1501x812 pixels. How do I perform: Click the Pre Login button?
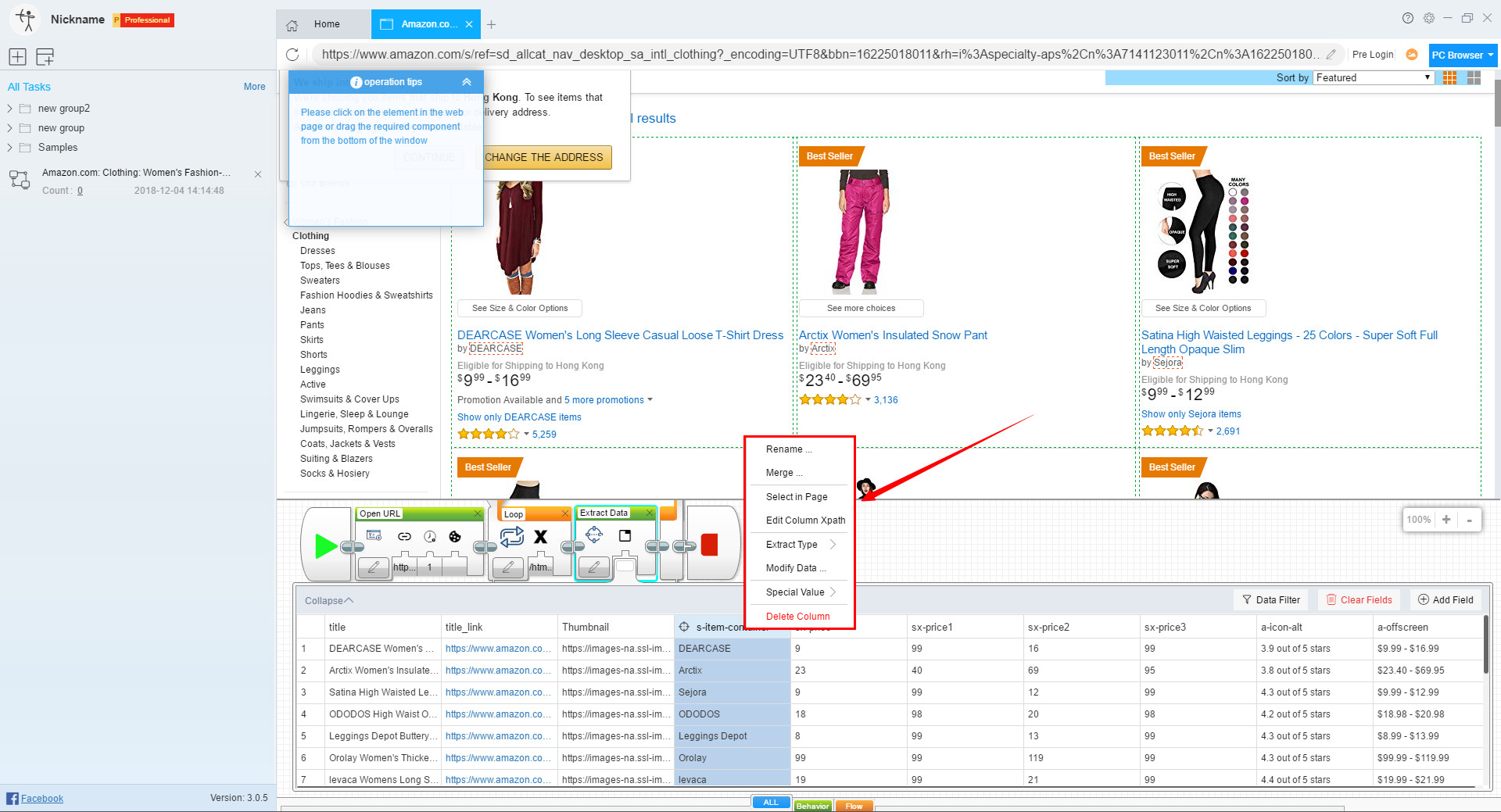tap(1373, 55)
